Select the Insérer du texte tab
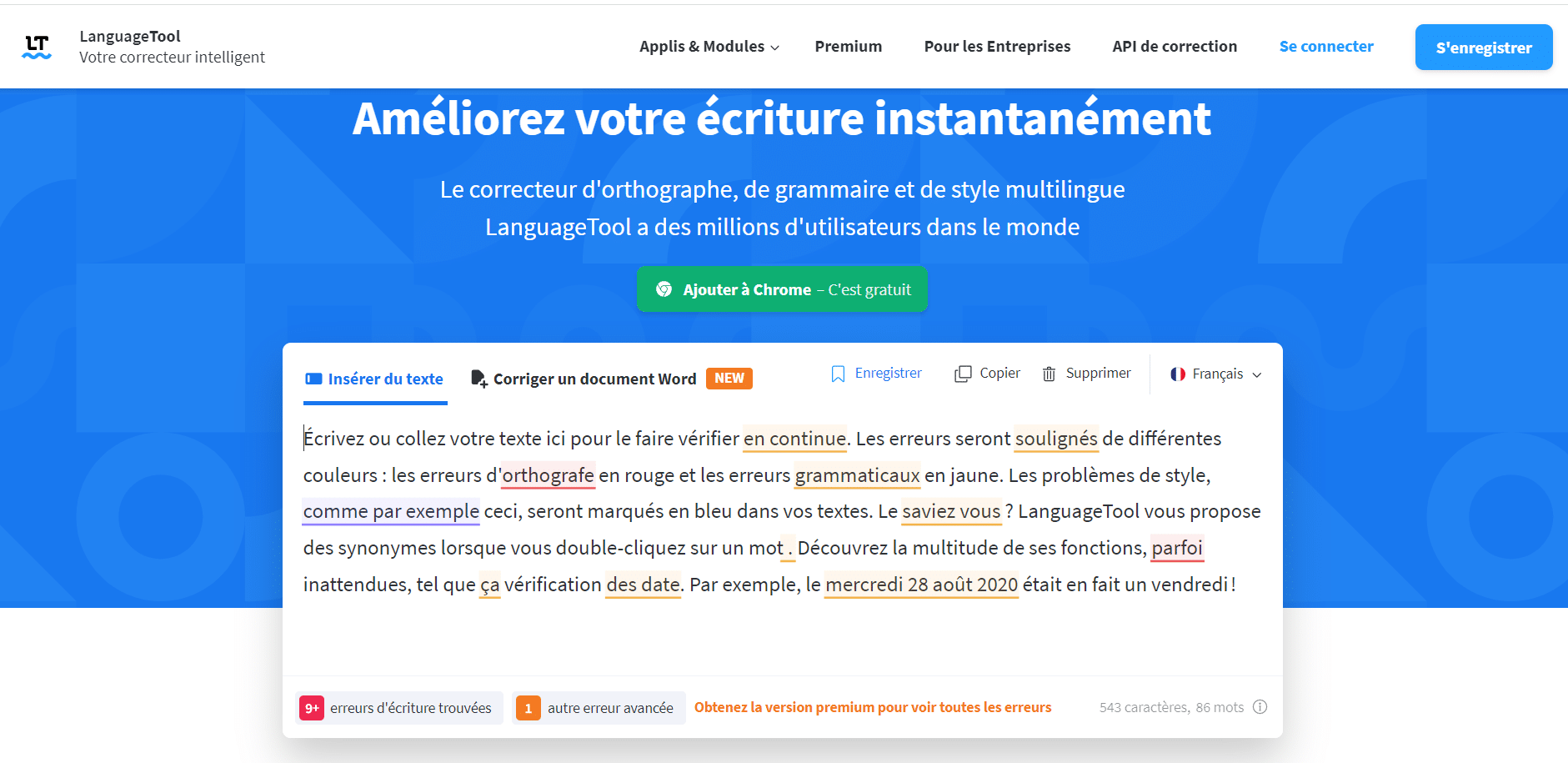This screenshot has height=763, width=1568. (x=375, y=379)
